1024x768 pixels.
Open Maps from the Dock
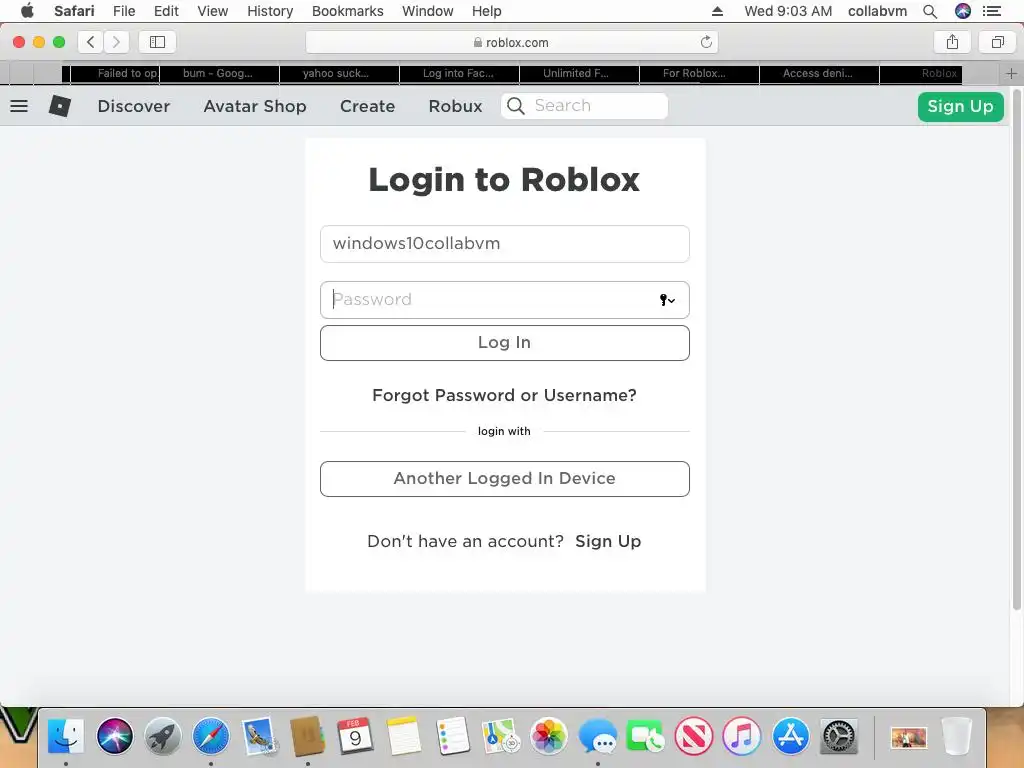tap(500, 736)
